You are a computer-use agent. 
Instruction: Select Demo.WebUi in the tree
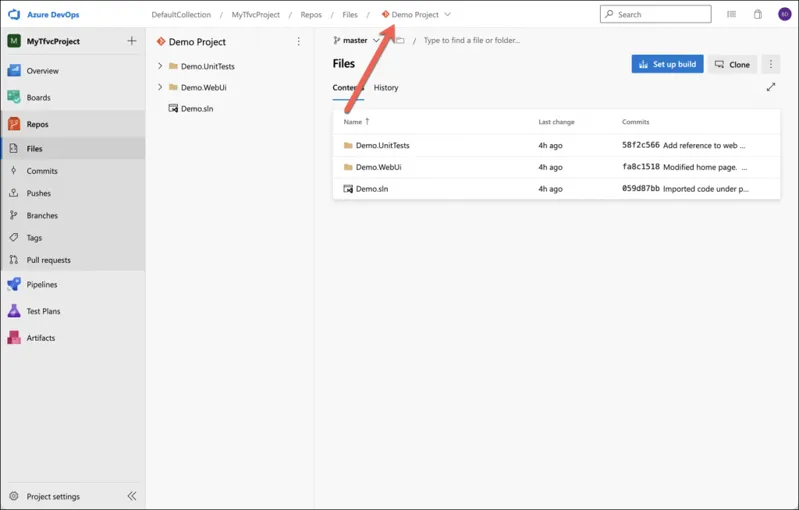pyautogui.click(x=203, y=88)
